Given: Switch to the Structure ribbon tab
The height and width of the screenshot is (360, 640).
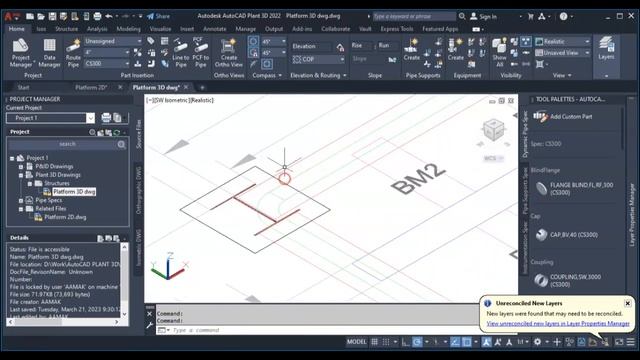Looking at the screenshot, I should pos(67,29).
